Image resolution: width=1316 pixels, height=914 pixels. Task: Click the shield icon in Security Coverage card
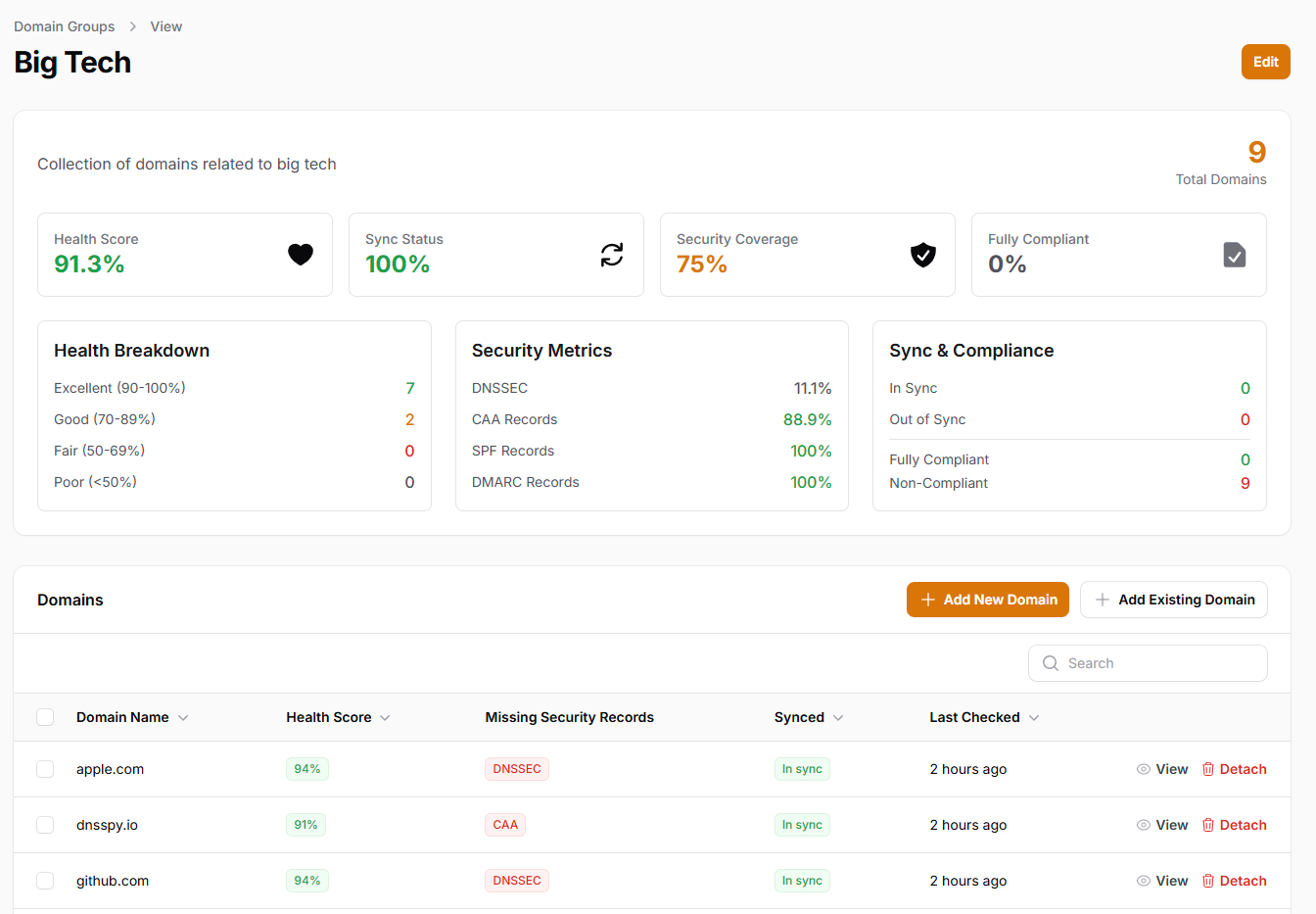pyautogui.click(x=923, y=255)
